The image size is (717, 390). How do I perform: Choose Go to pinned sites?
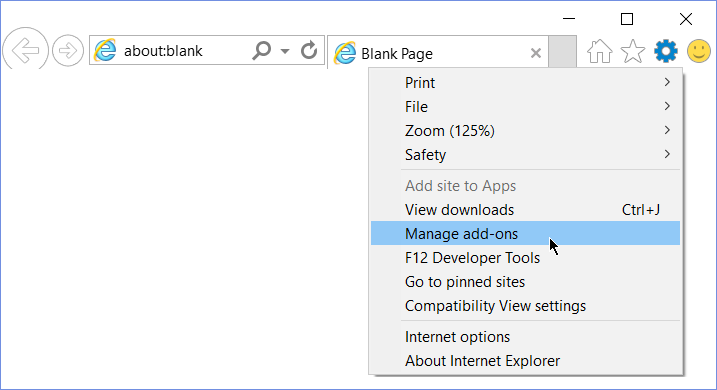pyautogui.click(x=525, y=282)
